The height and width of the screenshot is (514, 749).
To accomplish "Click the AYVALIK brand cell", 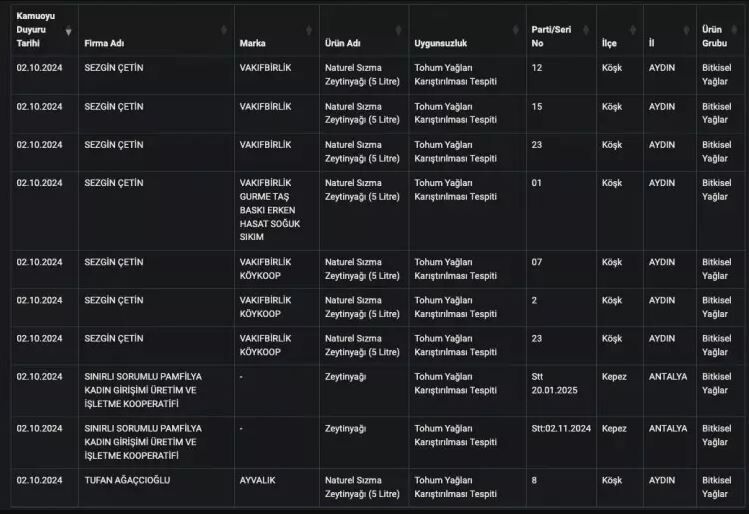I will (258, 481).
